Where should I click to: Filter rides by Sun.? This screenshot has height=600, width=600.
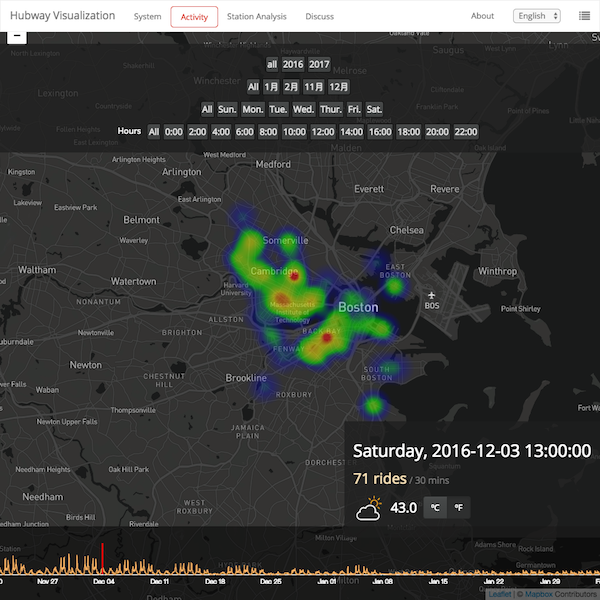click(227, 109)
